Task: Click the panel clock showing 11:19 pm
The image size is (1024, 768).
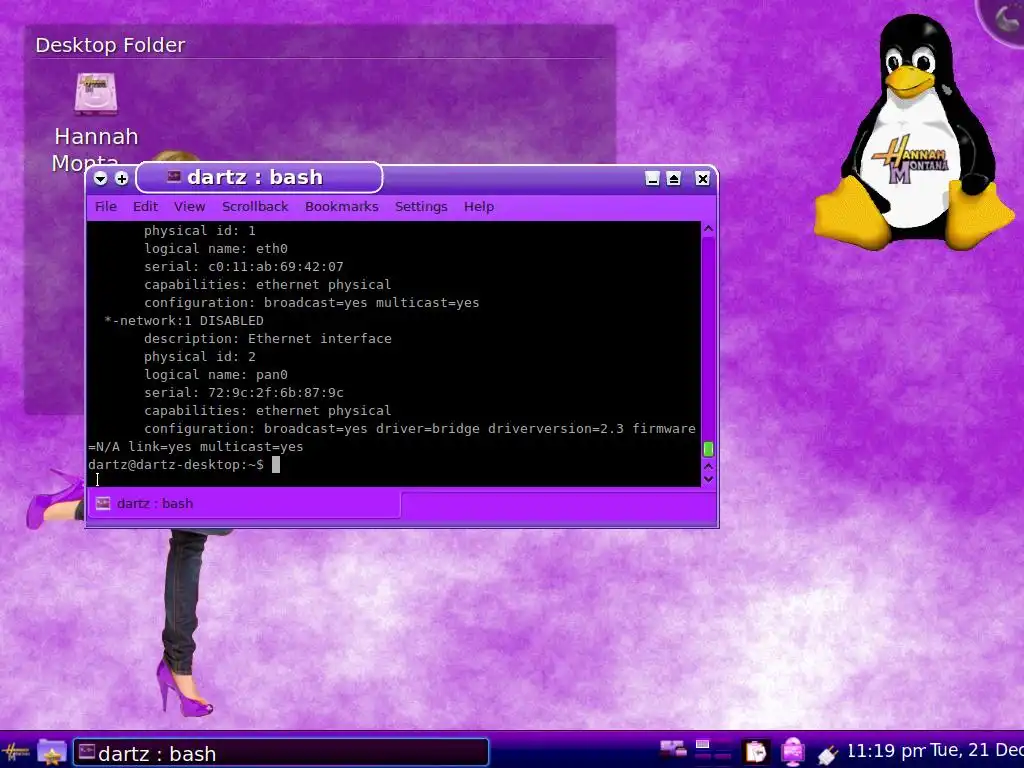Action: tap(887, 751)
